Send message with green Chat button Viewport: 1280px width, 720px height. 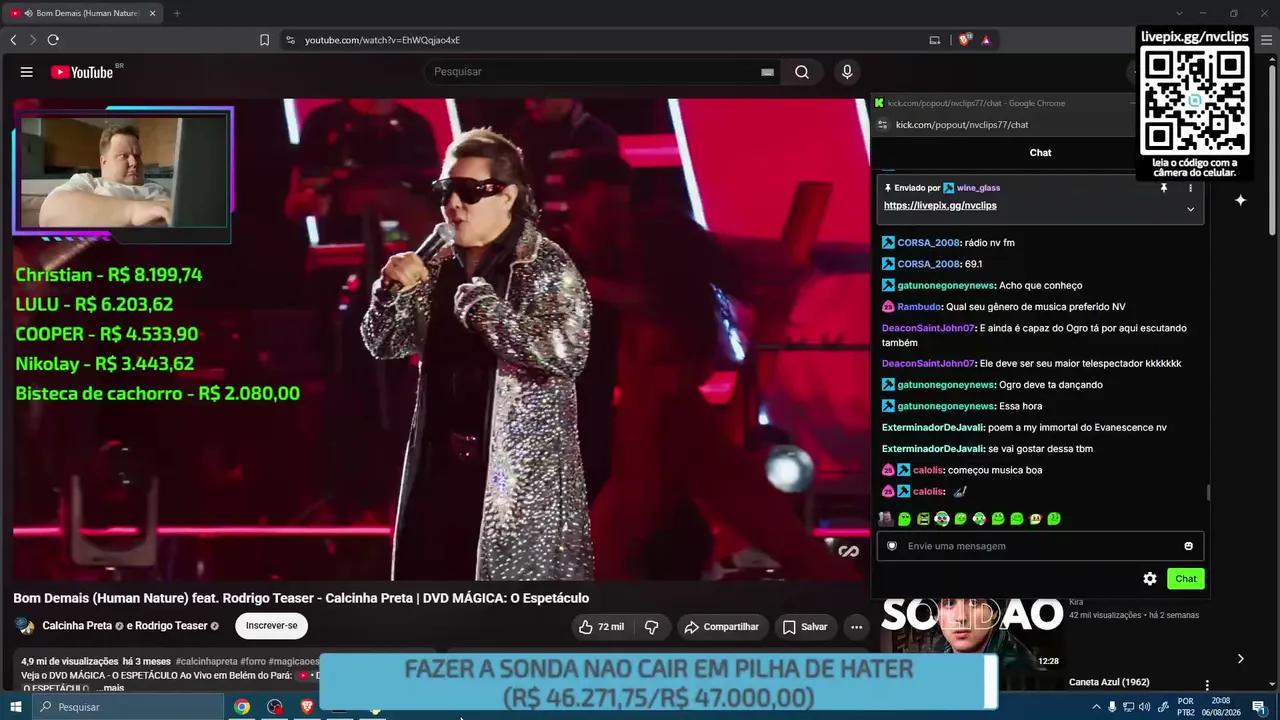click(x=1186, y=579)
